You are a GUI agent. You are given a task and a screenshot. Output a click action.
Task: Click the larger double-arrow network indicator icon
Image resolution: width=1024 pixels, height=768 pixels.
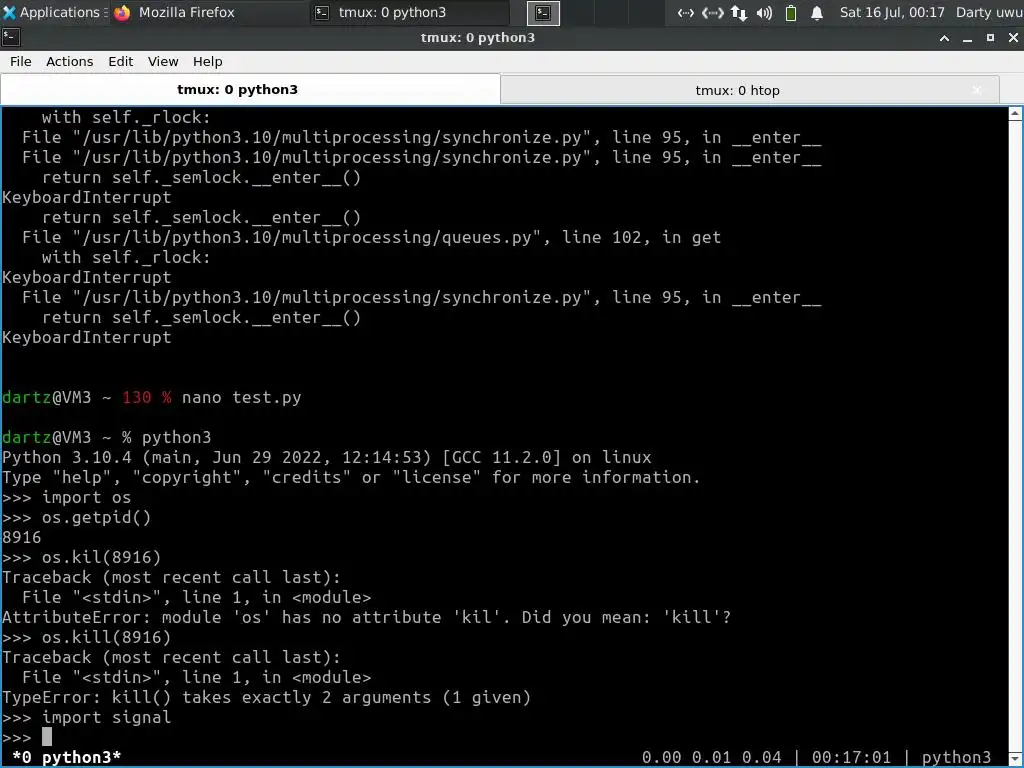tap(712, 12)
